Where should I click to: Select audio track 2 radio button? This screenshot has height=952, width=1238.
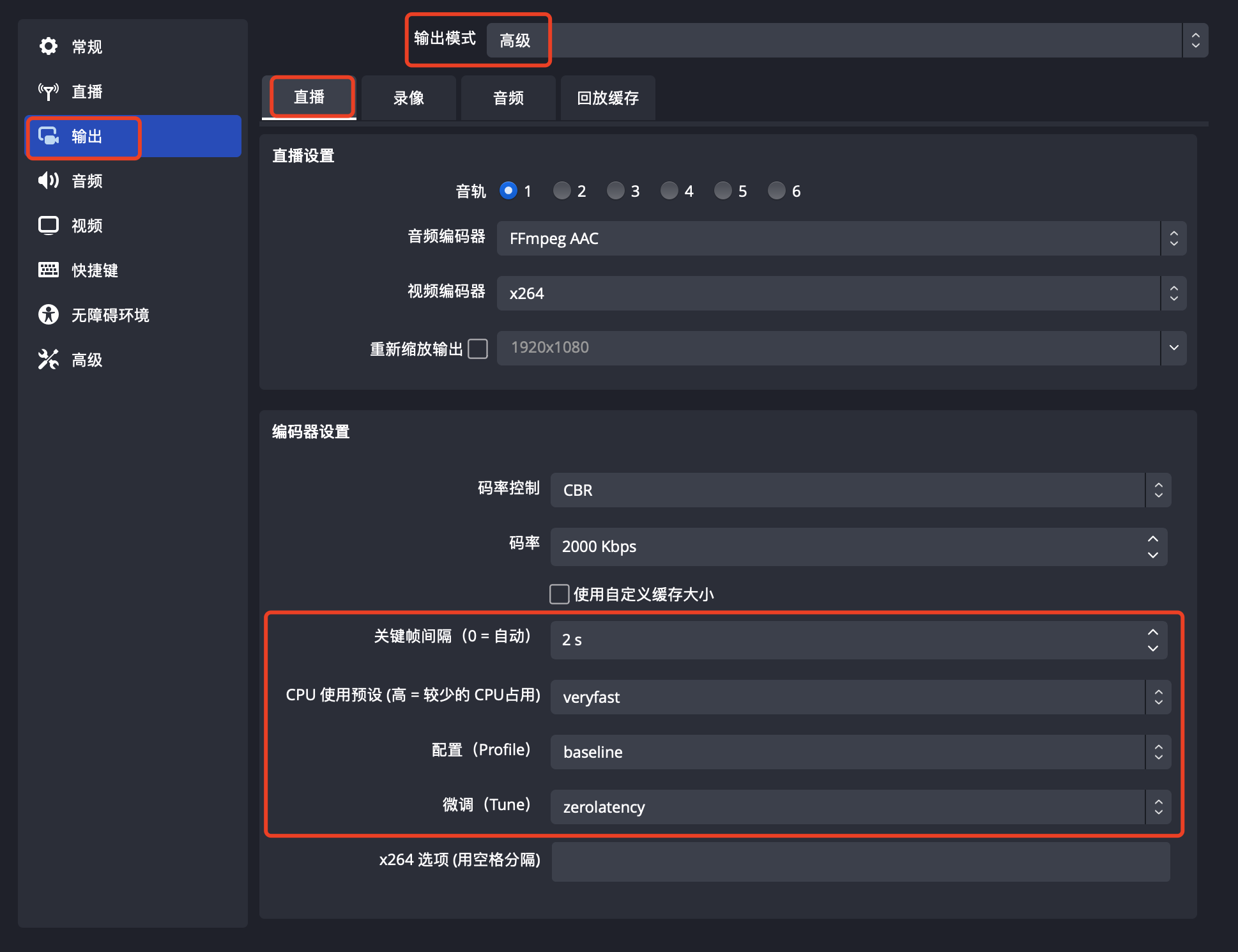pos(562,191)
